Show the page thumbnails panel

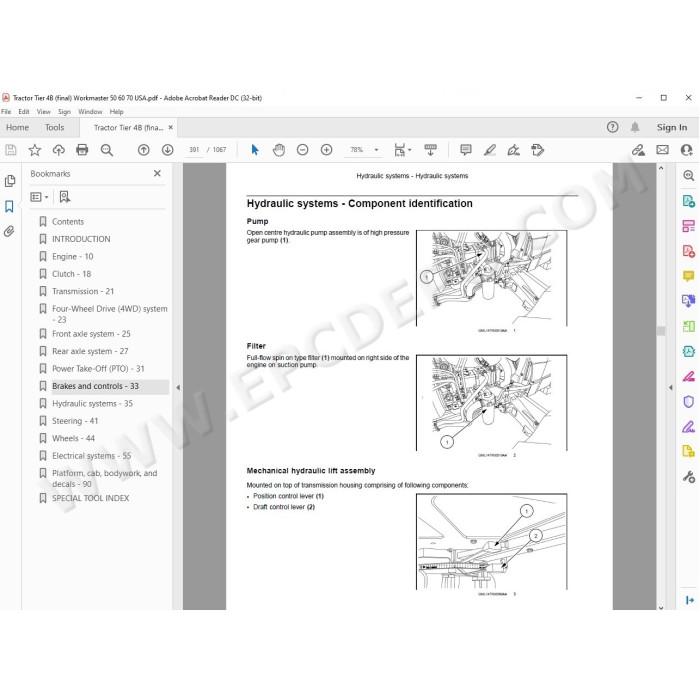[9, 181]
